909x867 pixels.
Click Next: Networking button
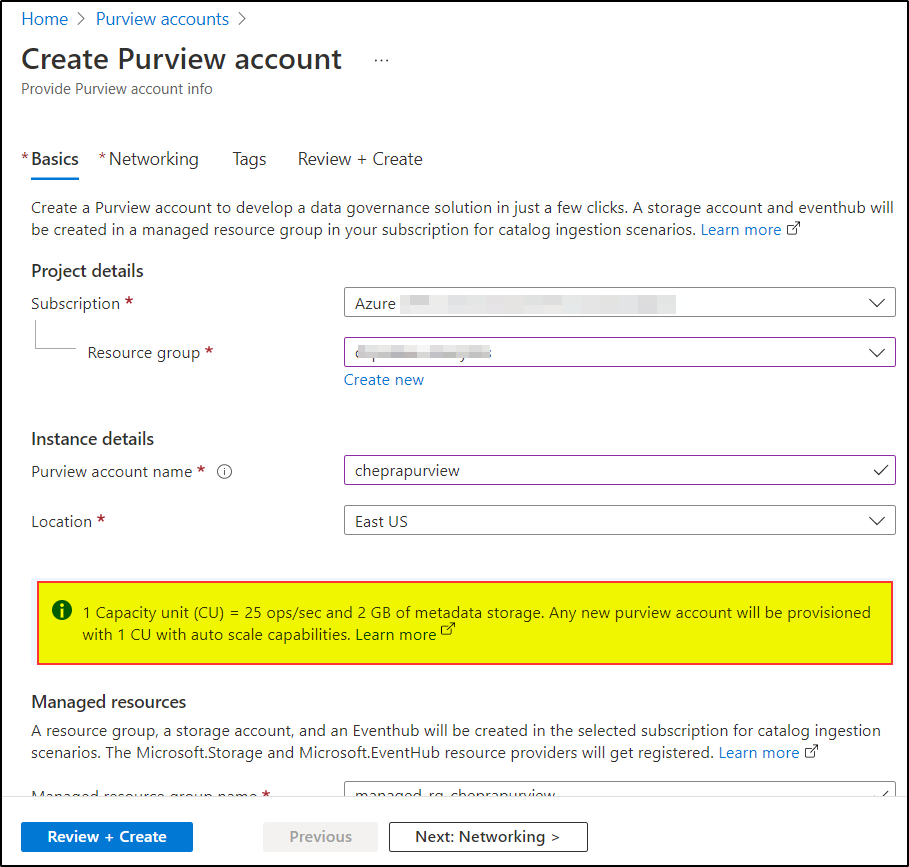tap(488, 837)
